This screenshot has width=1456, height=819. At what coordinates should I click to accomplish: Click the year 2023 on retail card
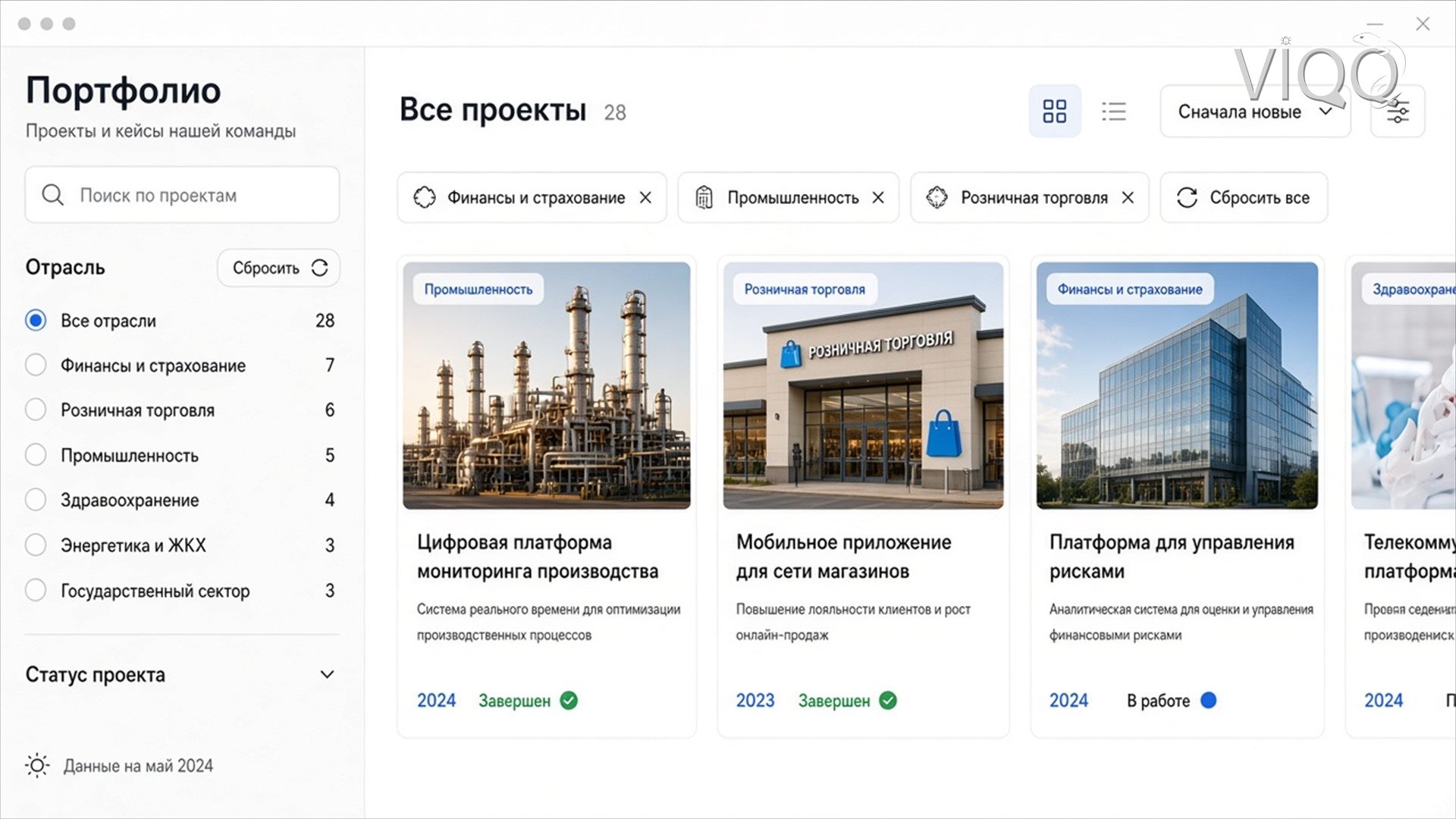[x=755, y=701]
